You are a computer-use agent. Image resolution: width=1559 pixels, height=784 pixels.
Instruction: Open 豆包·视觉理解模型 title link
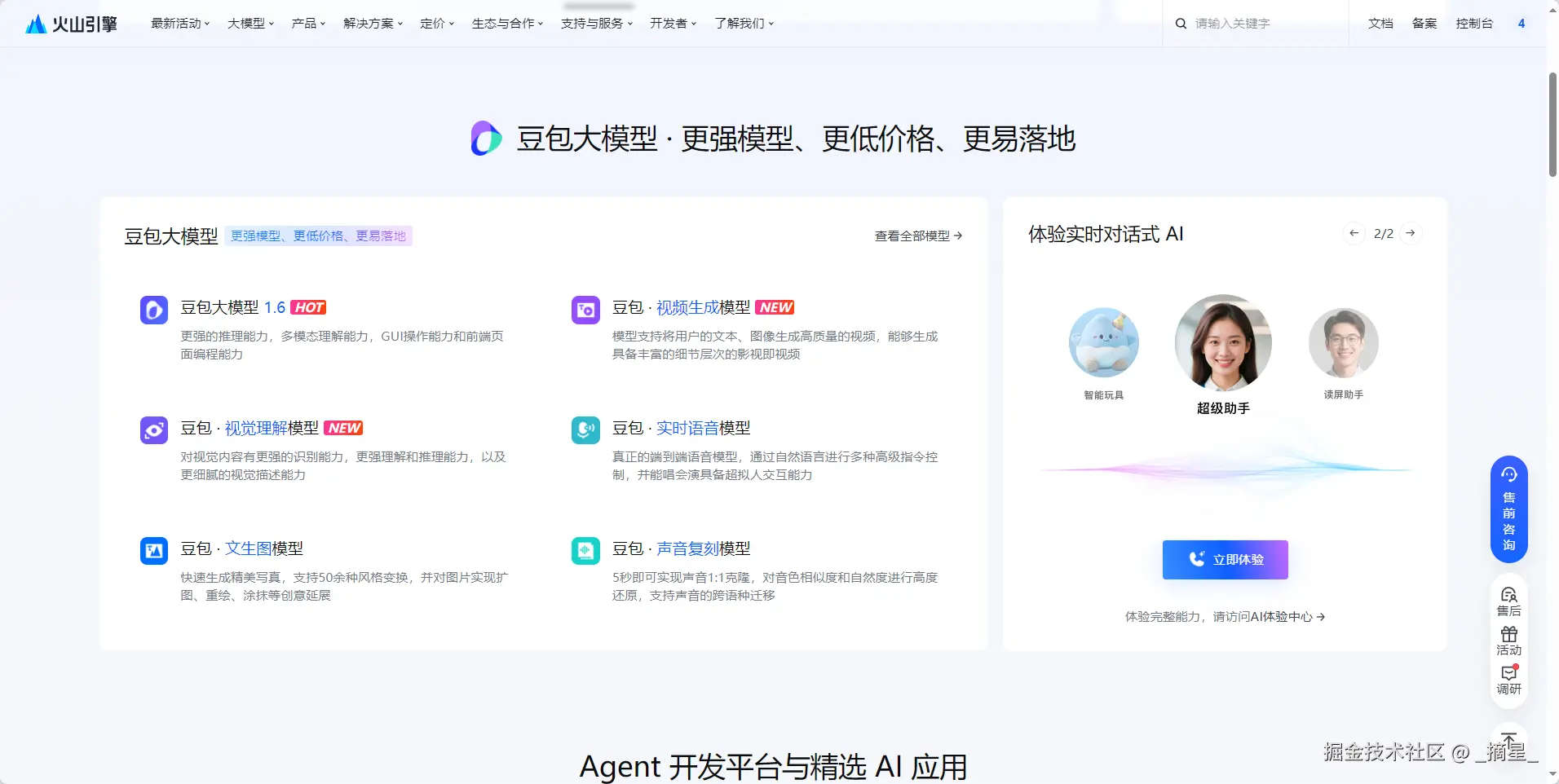pyautogui.click(x=250, y=428)
